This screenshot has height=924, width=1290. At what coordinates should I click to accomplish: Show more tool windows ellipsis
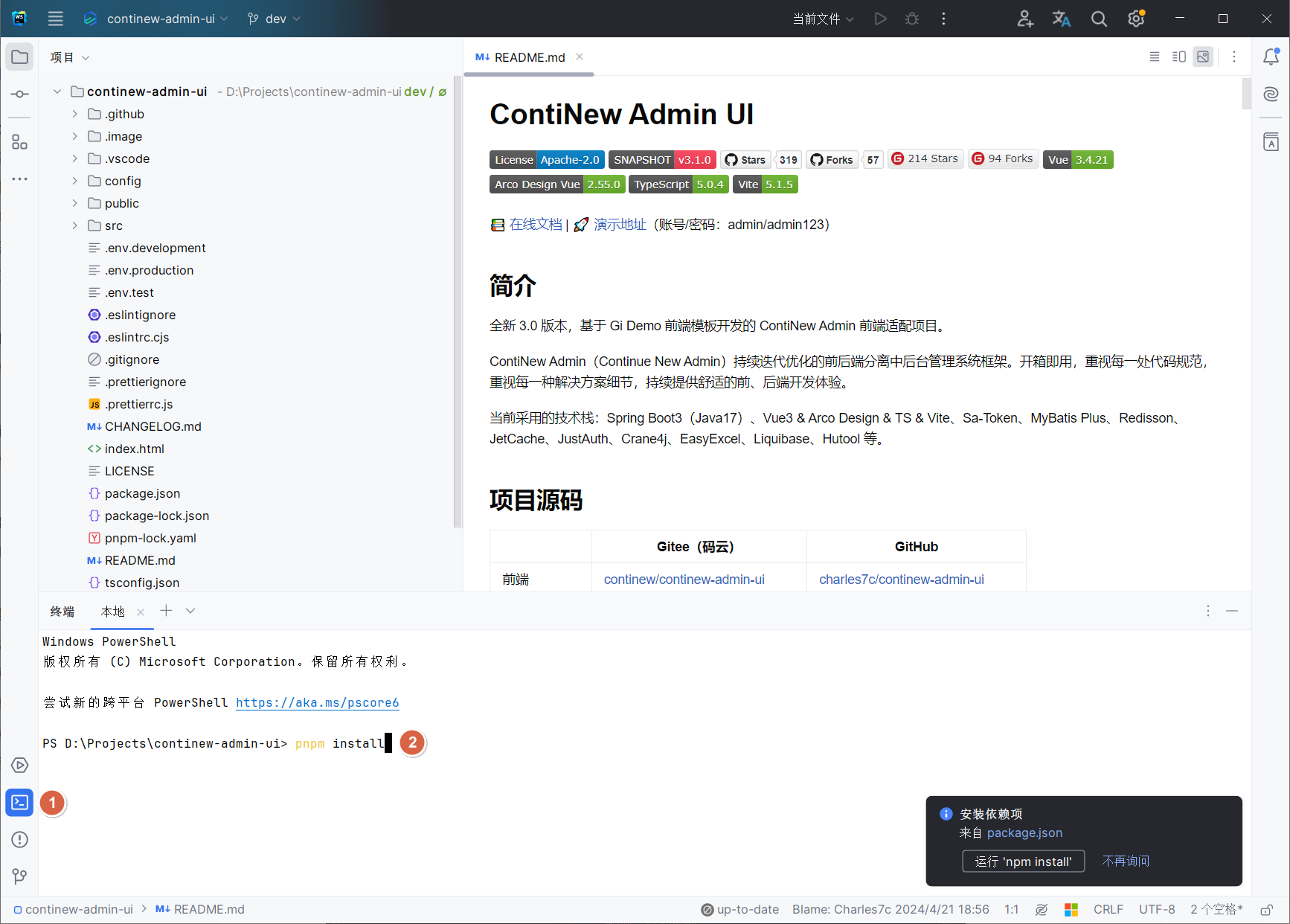tap(20, 179)
